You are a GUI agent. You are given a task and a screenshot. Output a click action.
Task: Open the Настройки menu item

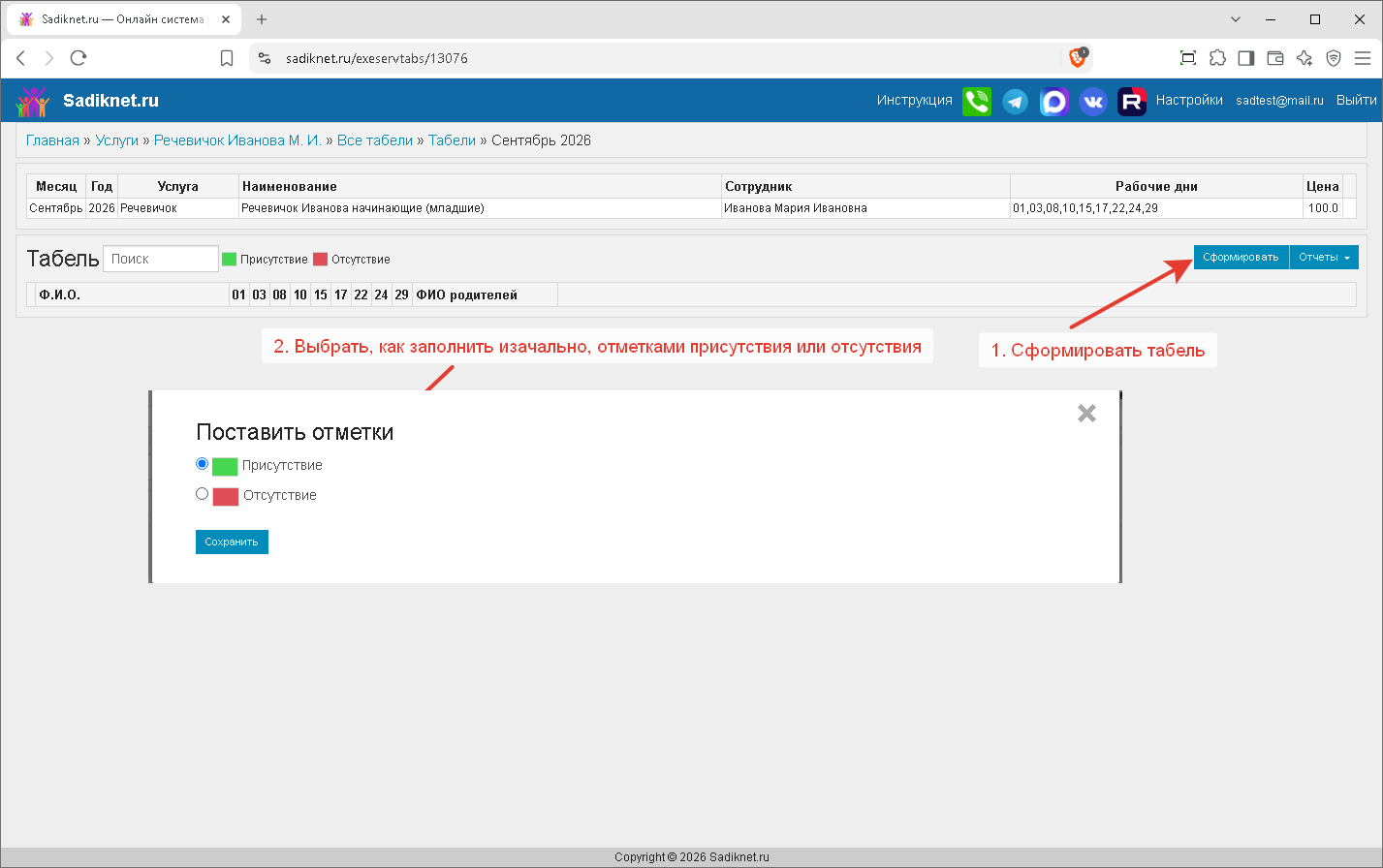[x=1189, y=100]
